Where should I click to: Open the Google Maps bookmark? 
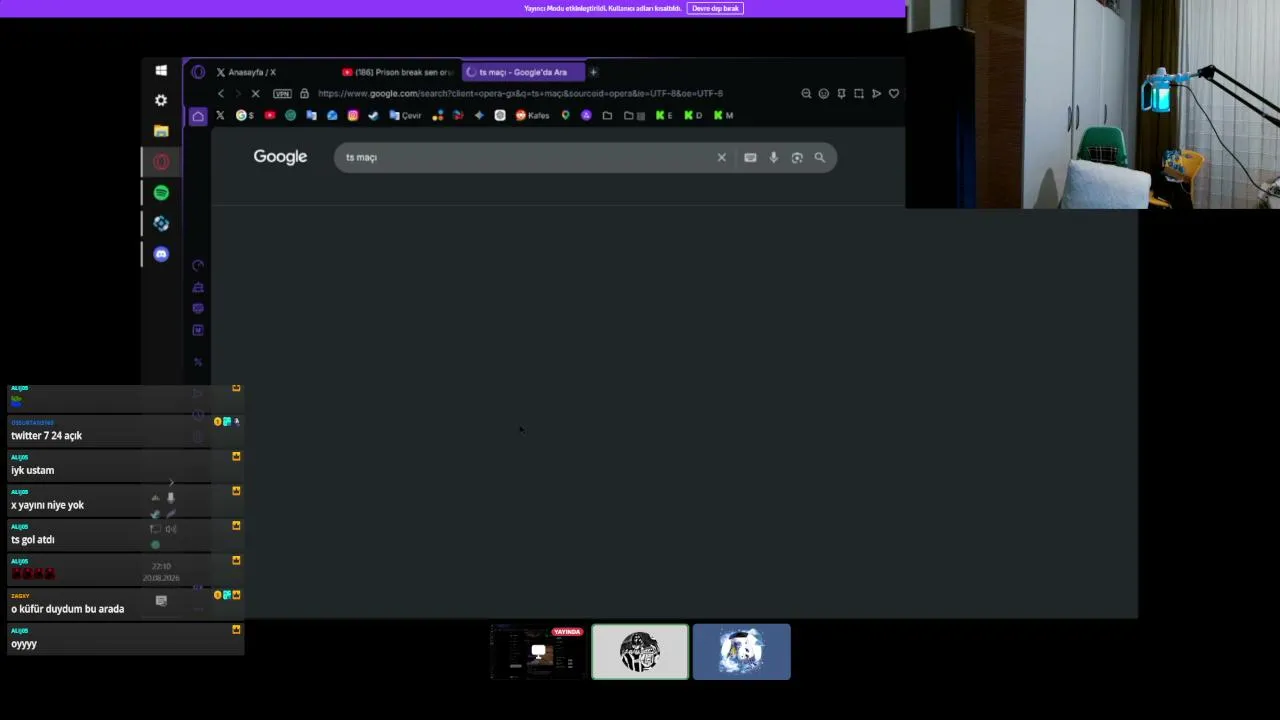565,116
